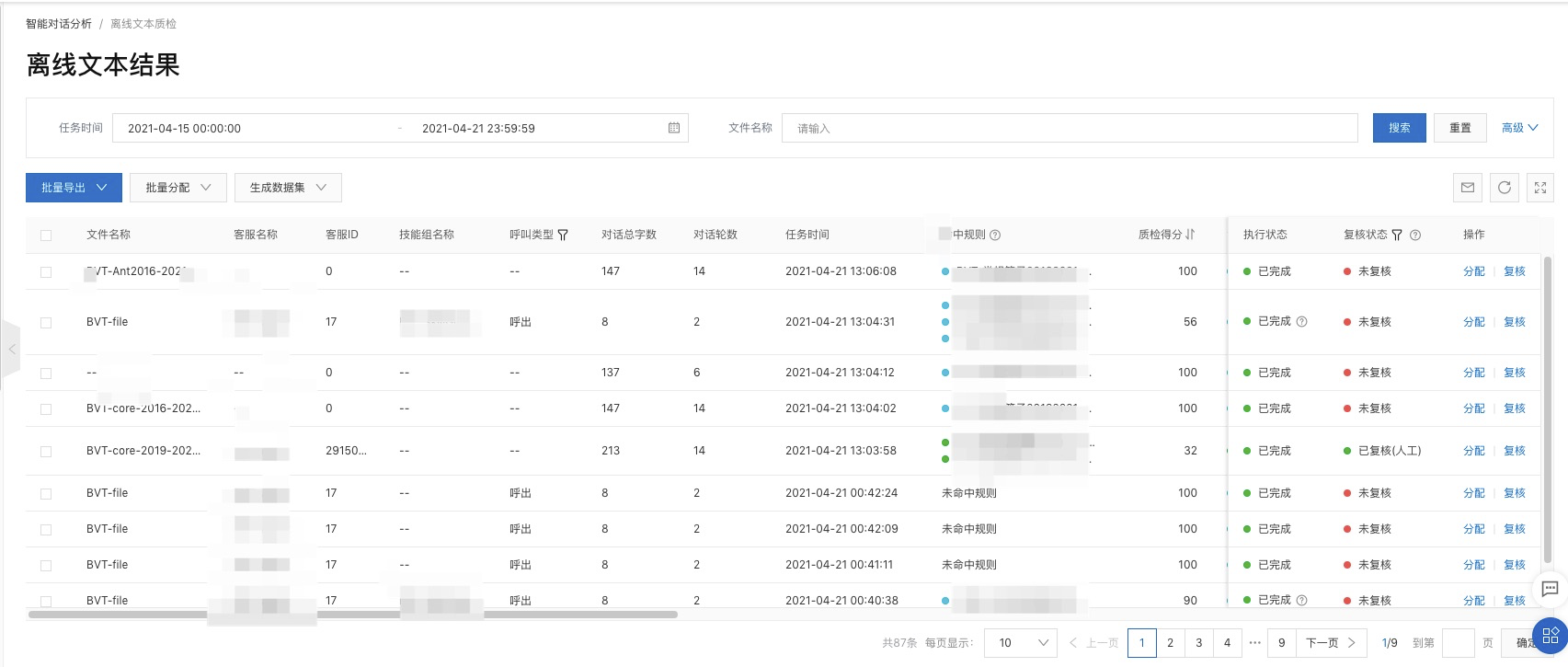This screenshot has height=667, width=1568.
Task: Expand 高级 advanced search options
Action: pos(1520,128)
